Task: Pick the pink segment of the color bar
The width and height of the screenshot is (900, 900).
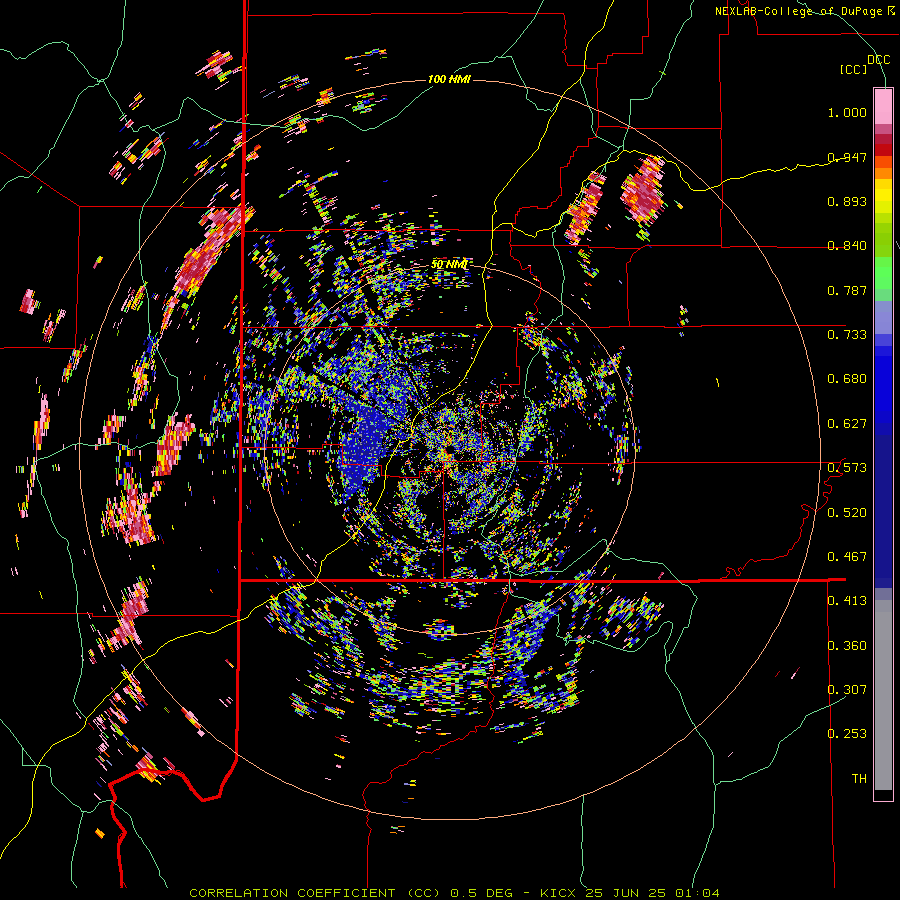Action: click(x=883, y=106)
